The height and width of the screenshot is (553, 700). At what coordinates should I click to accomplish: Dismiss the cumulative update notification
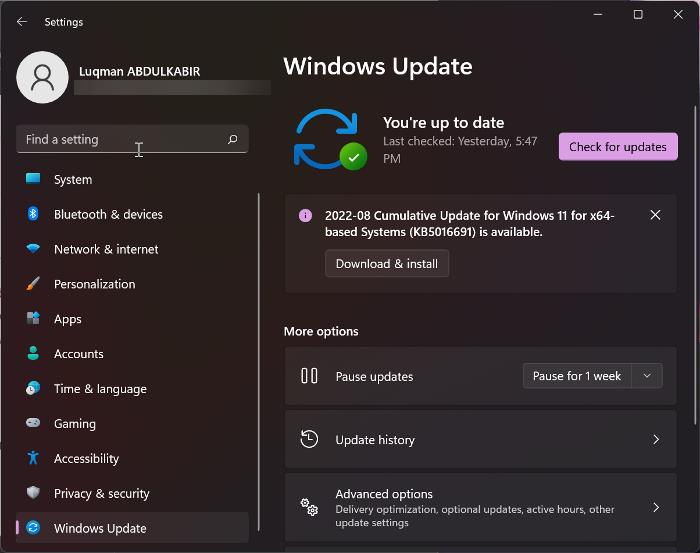tap(655, 215)
